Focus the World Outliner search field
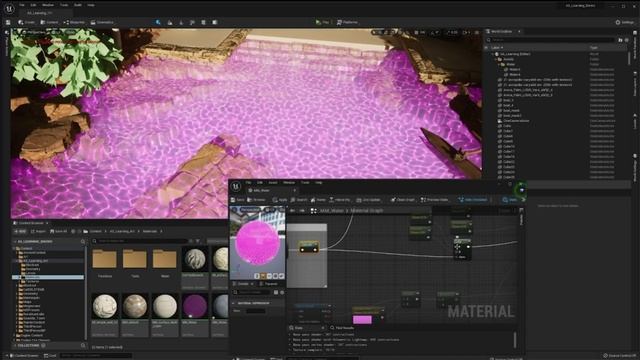Image resolution: width=640 pixels, height=360 pixels. [550, 40]
